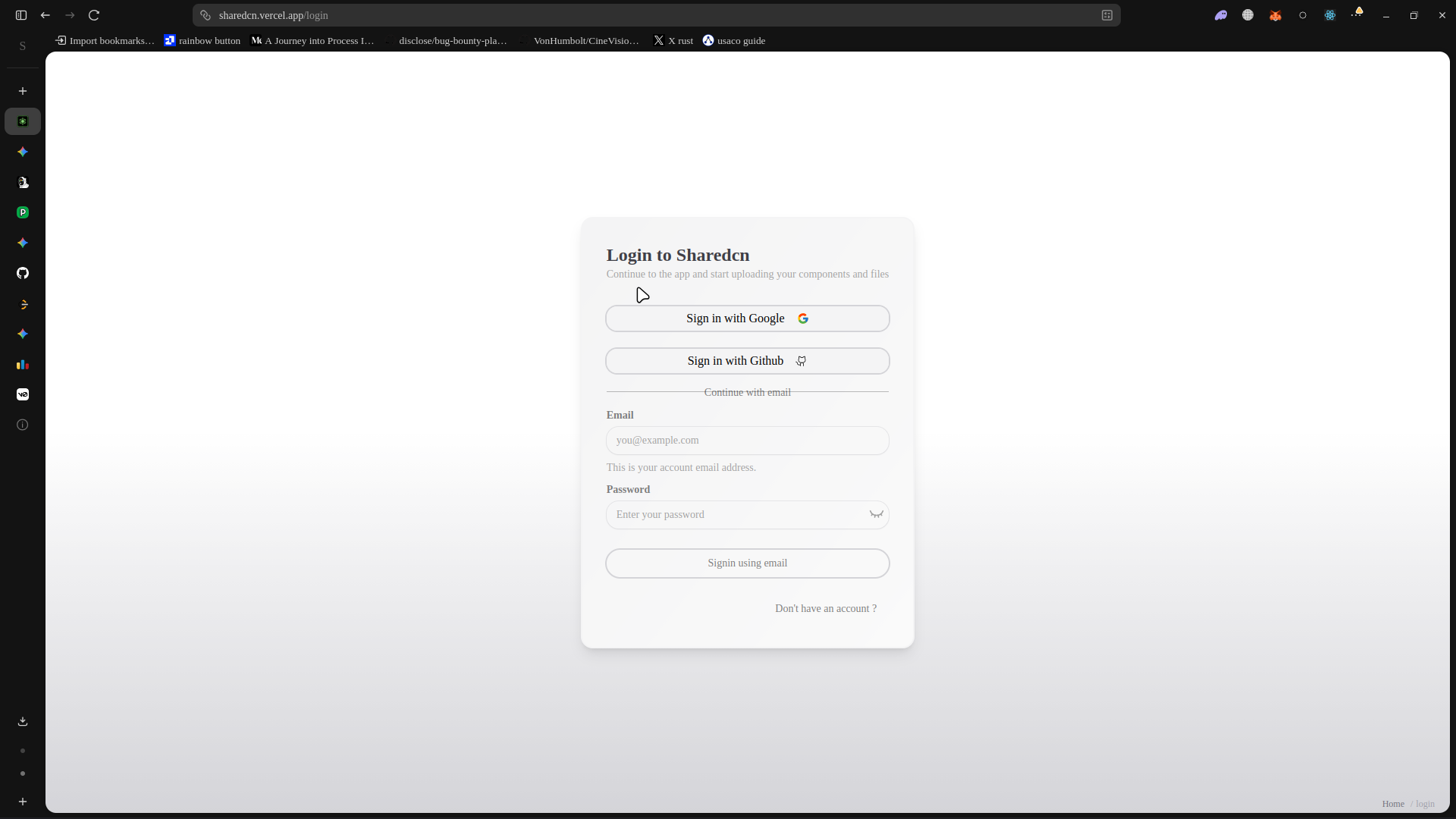1456x819 pixels.
Task: Toggle the sidebar panel open or closed
Action: (20, 15)
